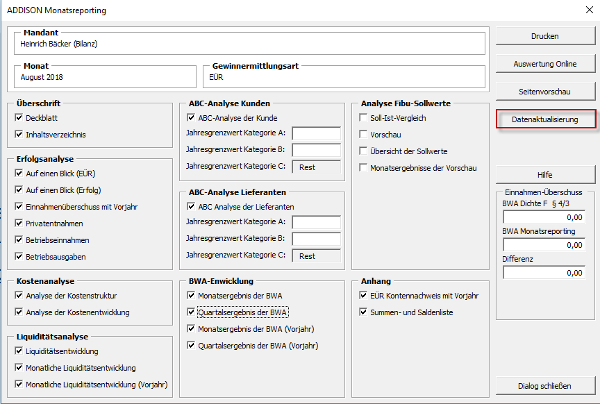This screenshot has height=404, width=600.
Task: Start the Datenaktualisierung
Action: click(545, 119)
